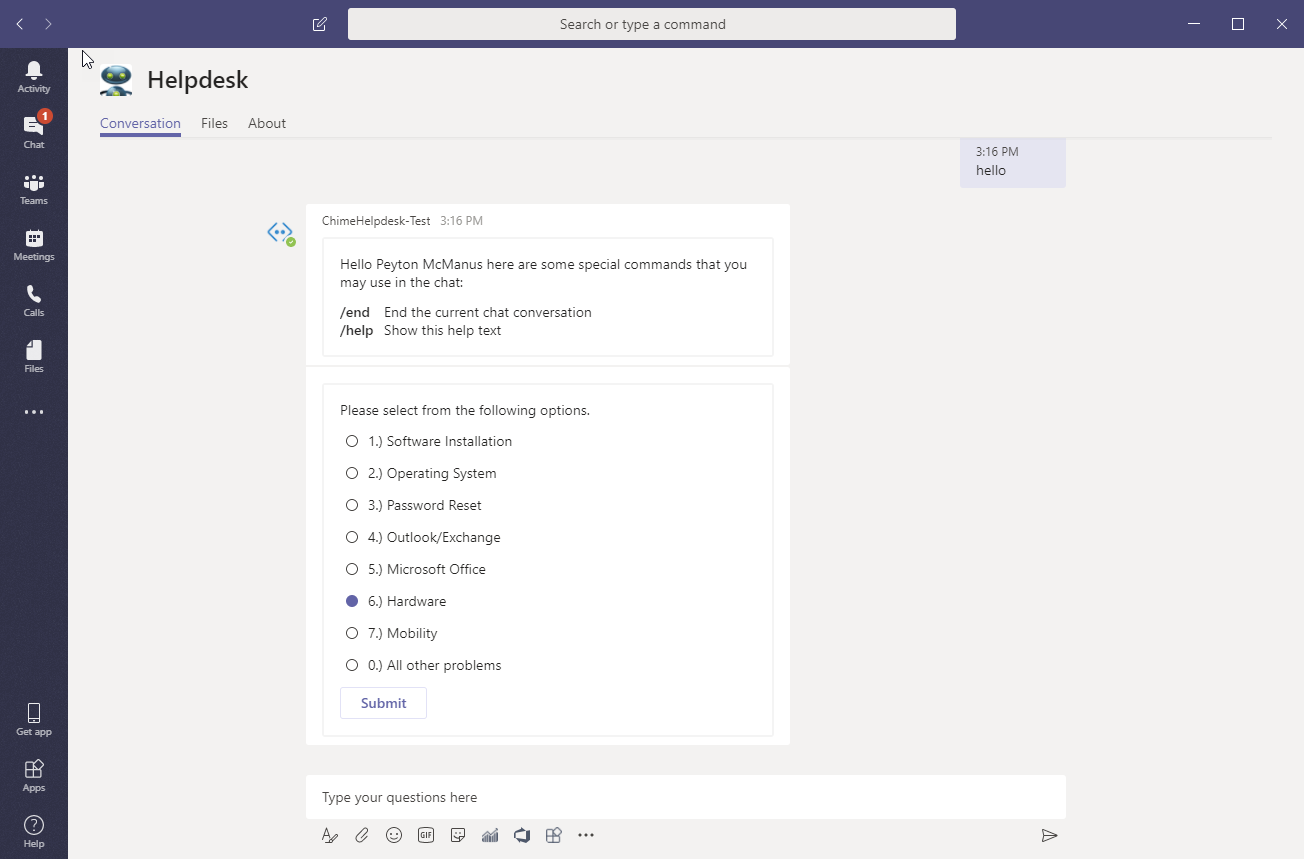
Task: Switch to the Conversation tab
Action: coord(140,123)
